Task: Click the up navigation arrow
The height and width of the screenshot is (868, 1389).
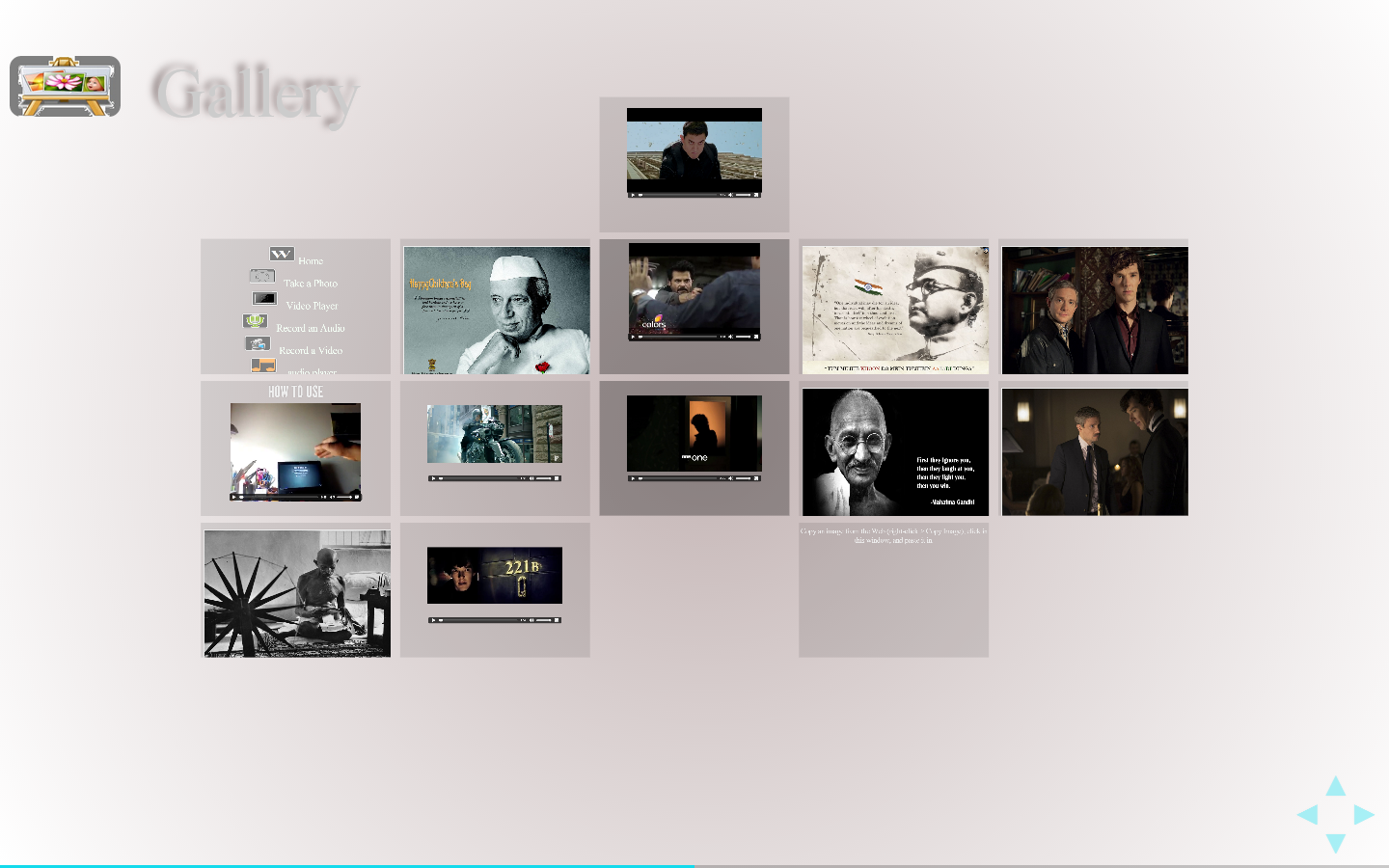Action: click(1336, 786)
